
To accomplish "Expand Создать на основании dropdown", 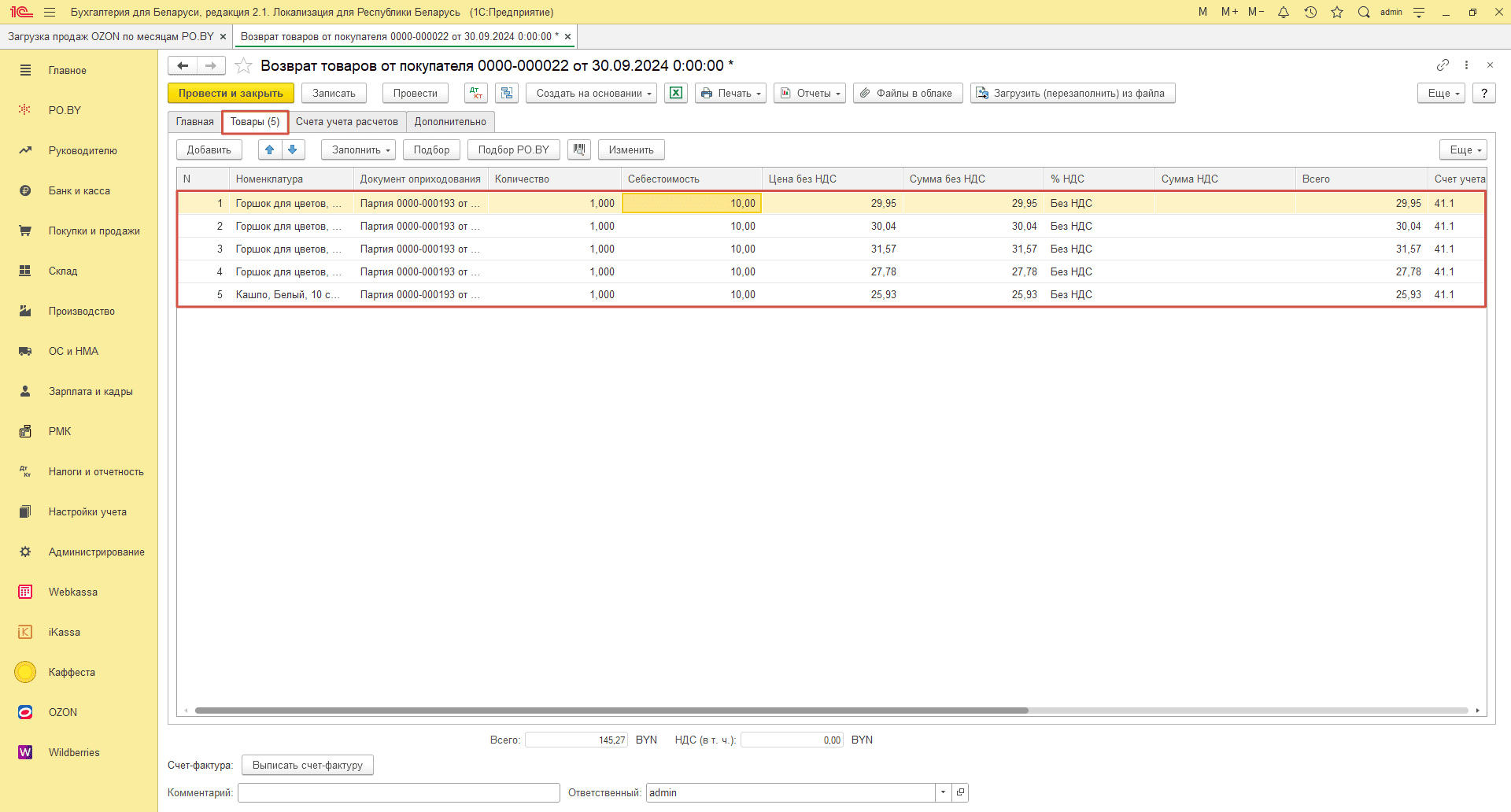I will tap(591, 93).
